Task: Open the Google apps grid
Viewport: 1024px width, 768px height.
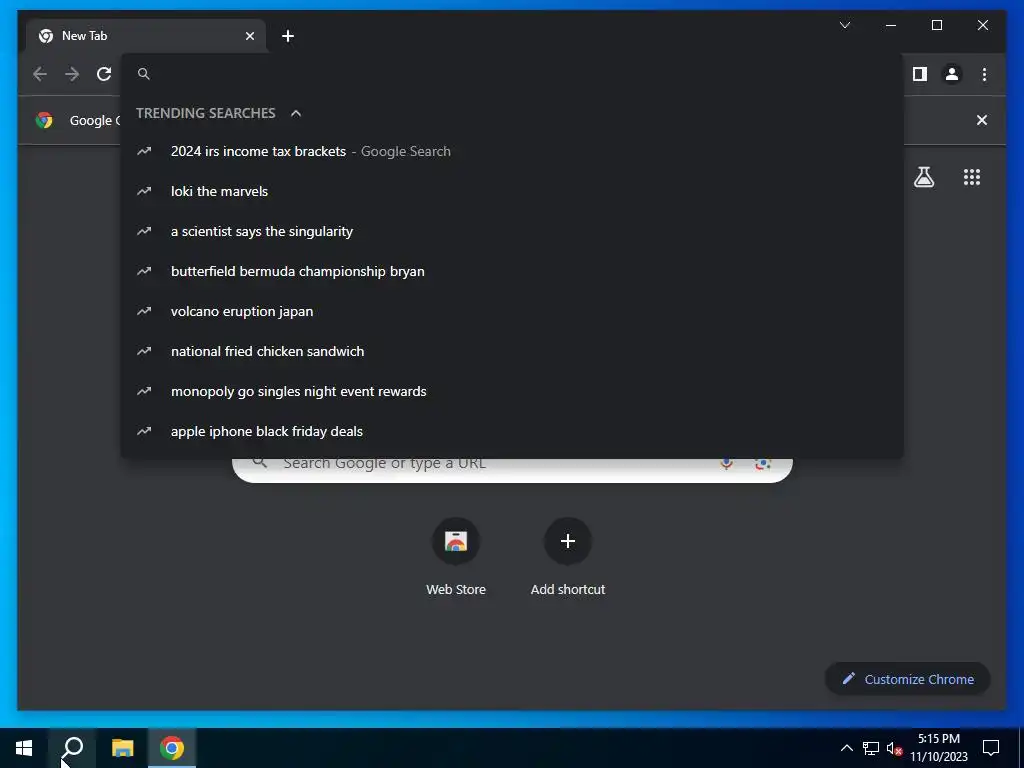Action: point(972,177)
